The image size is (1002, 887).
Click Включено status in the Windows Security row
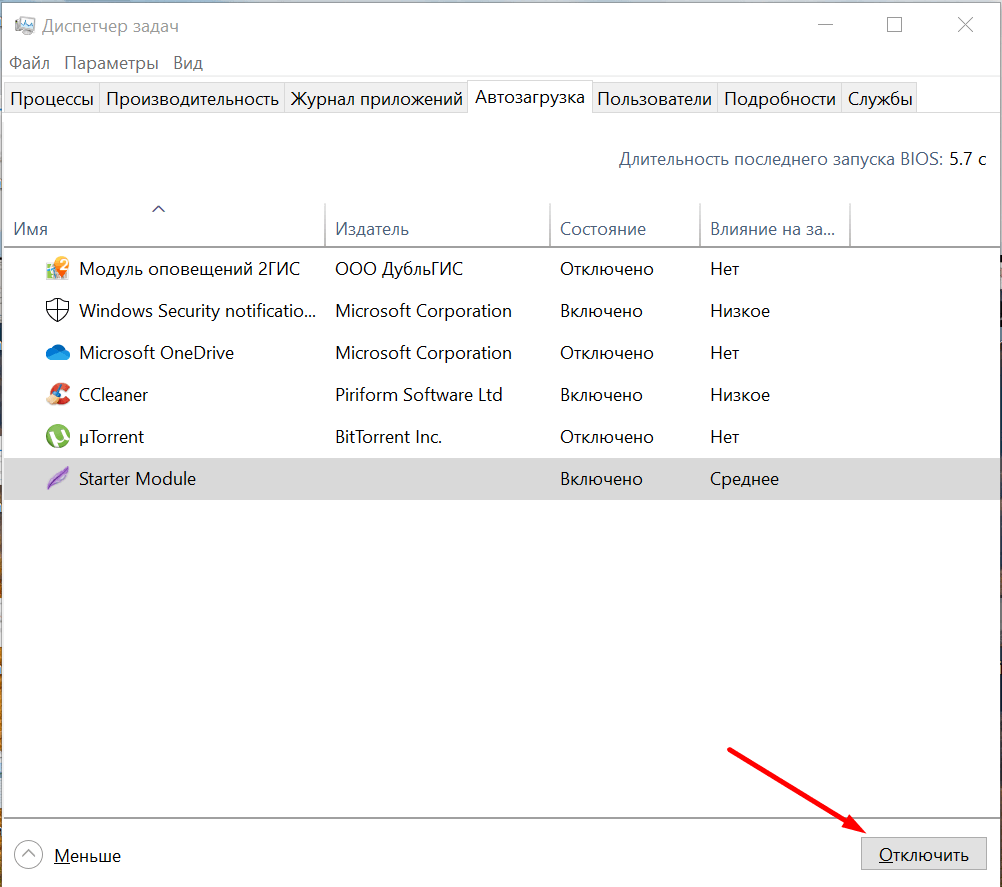[601, 311]
